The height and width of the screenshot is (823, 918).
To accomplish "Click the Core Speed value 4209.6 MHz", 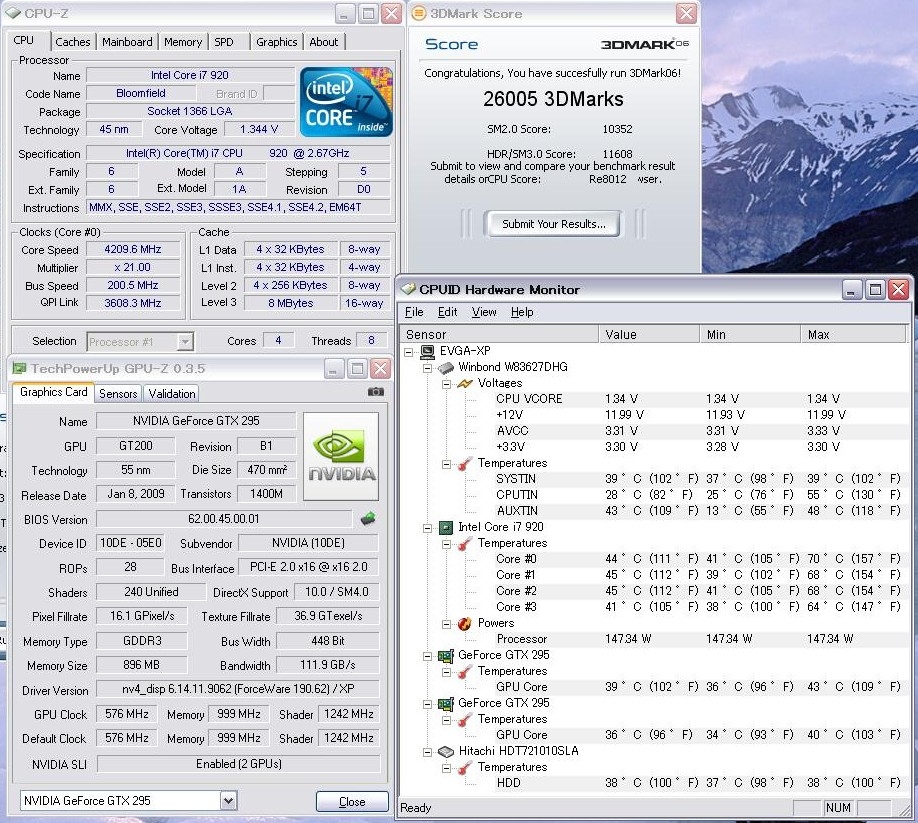I will (x=133, y=249).
